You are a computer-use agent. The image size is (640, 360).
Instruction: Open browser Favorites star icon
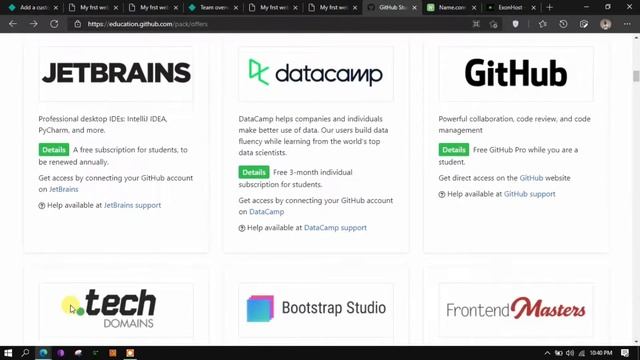[542, 24]
